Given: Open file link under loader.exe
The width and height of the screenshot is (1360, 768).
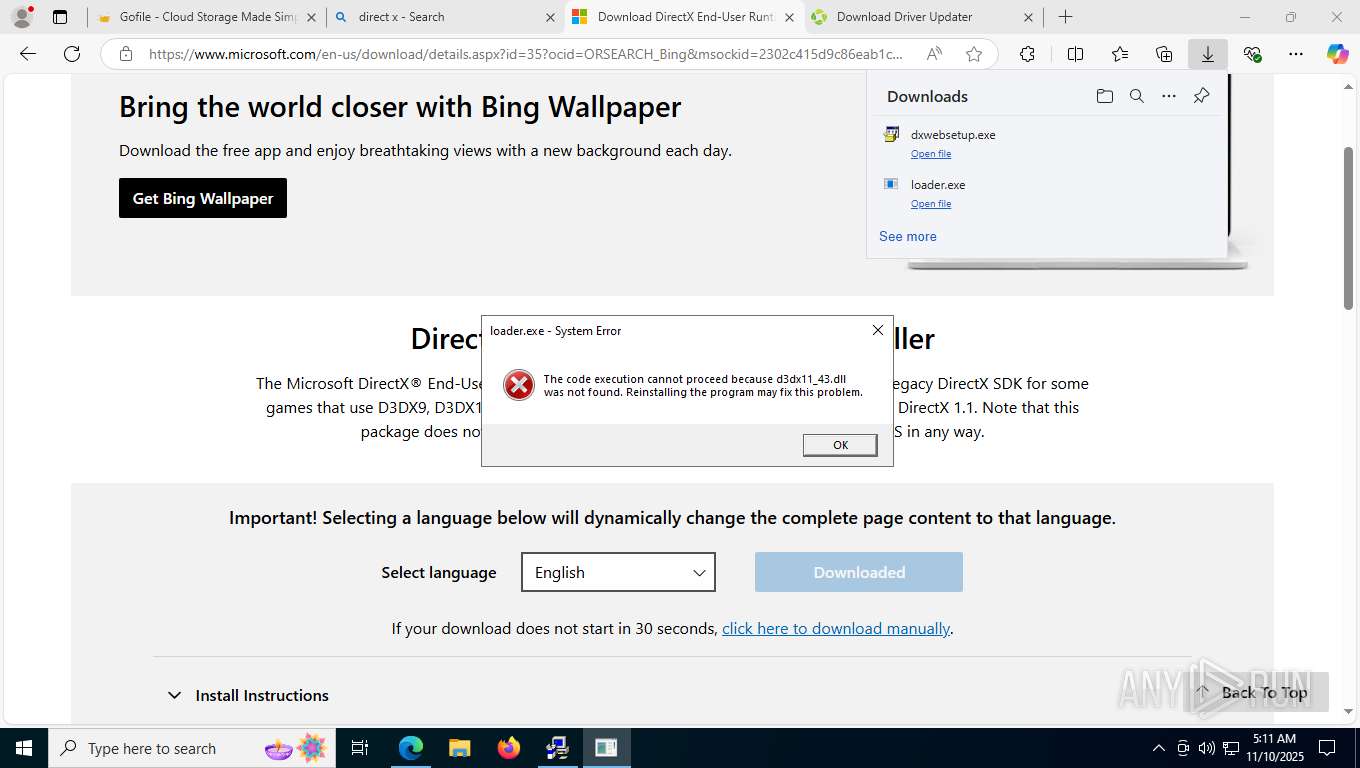Looking at the screenshot, I should (x=931, y=204).
